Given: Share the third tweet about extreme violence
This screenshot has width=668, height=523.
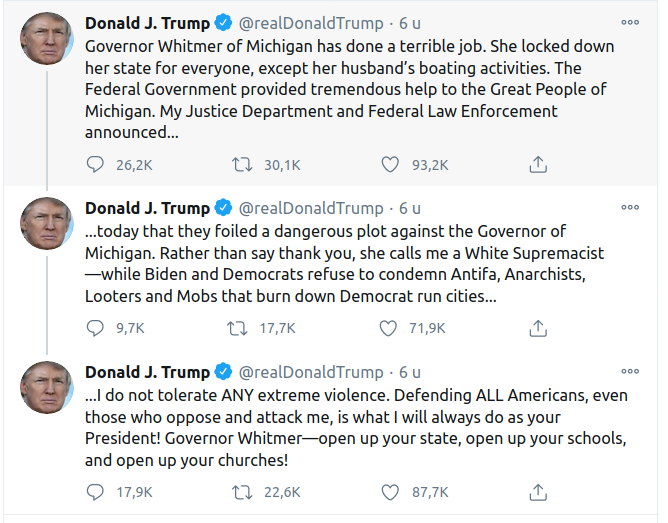Looking at the screenshot, I should [x=537, y=491].
